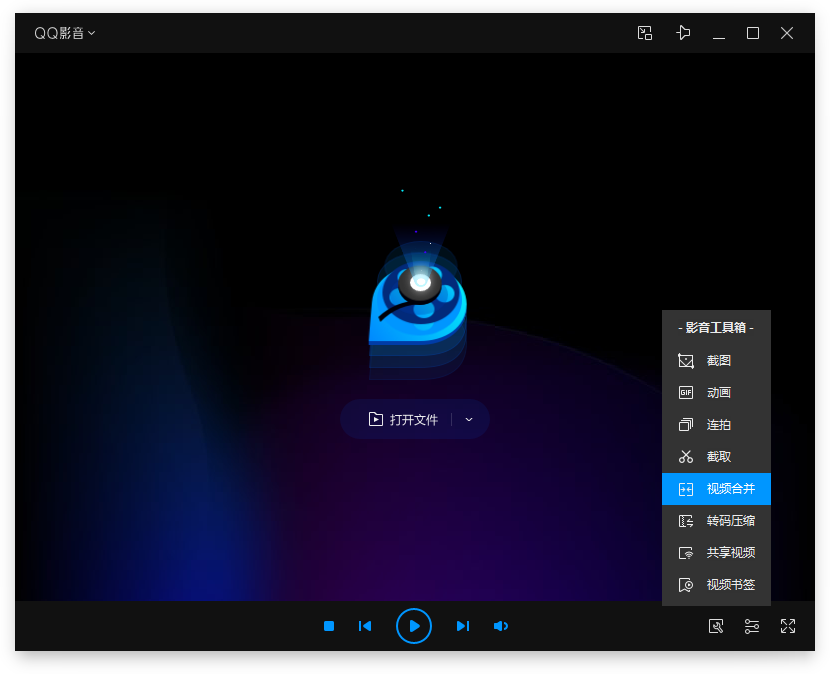Expand the arrow next to 打开文件
830x674 pixels.
(x=469, y=420)
